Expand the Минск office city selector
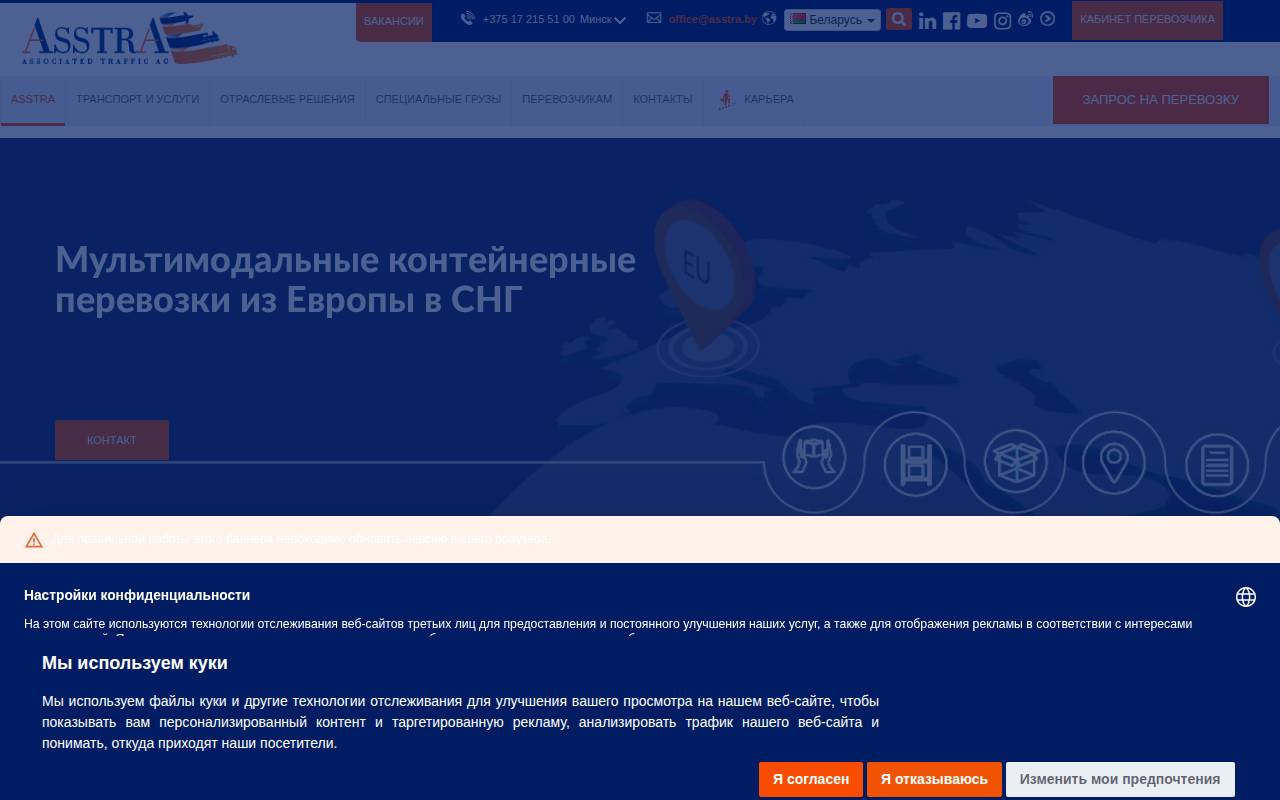This screenshot has width=1280, height=800. click(x=603, y=19)
